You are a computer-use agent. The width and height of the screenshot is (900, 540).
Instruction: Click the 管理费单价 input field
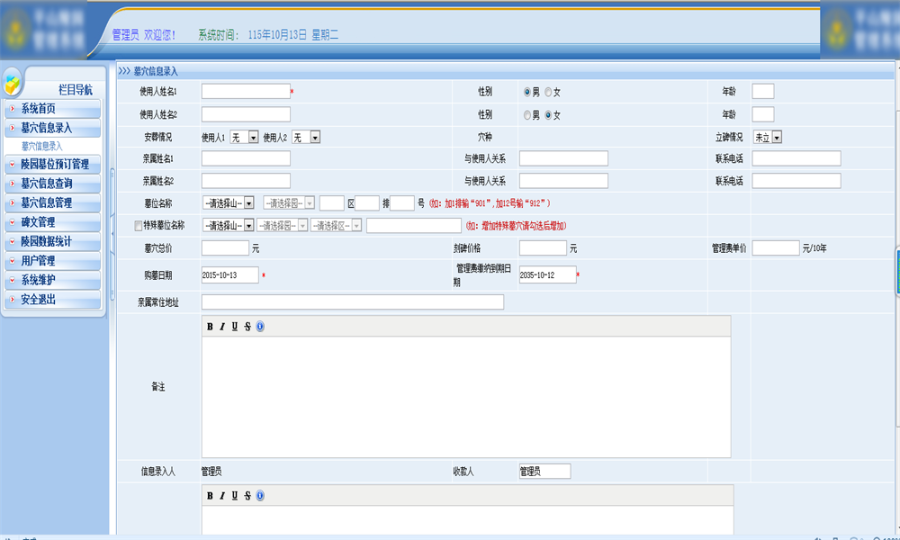pos(775,248)
